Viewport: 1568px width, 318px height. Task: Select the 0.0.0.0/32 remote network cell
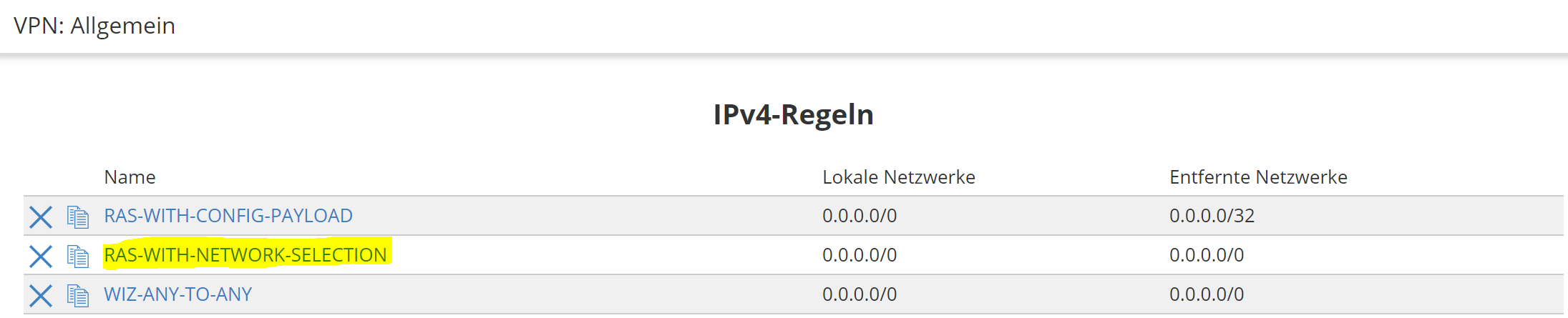1212,216
